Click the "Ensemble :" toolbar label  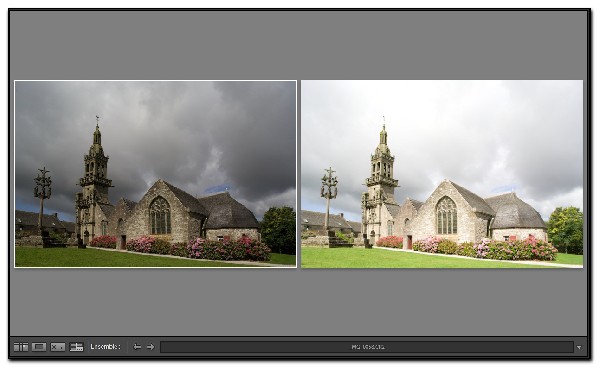(106, 347)
